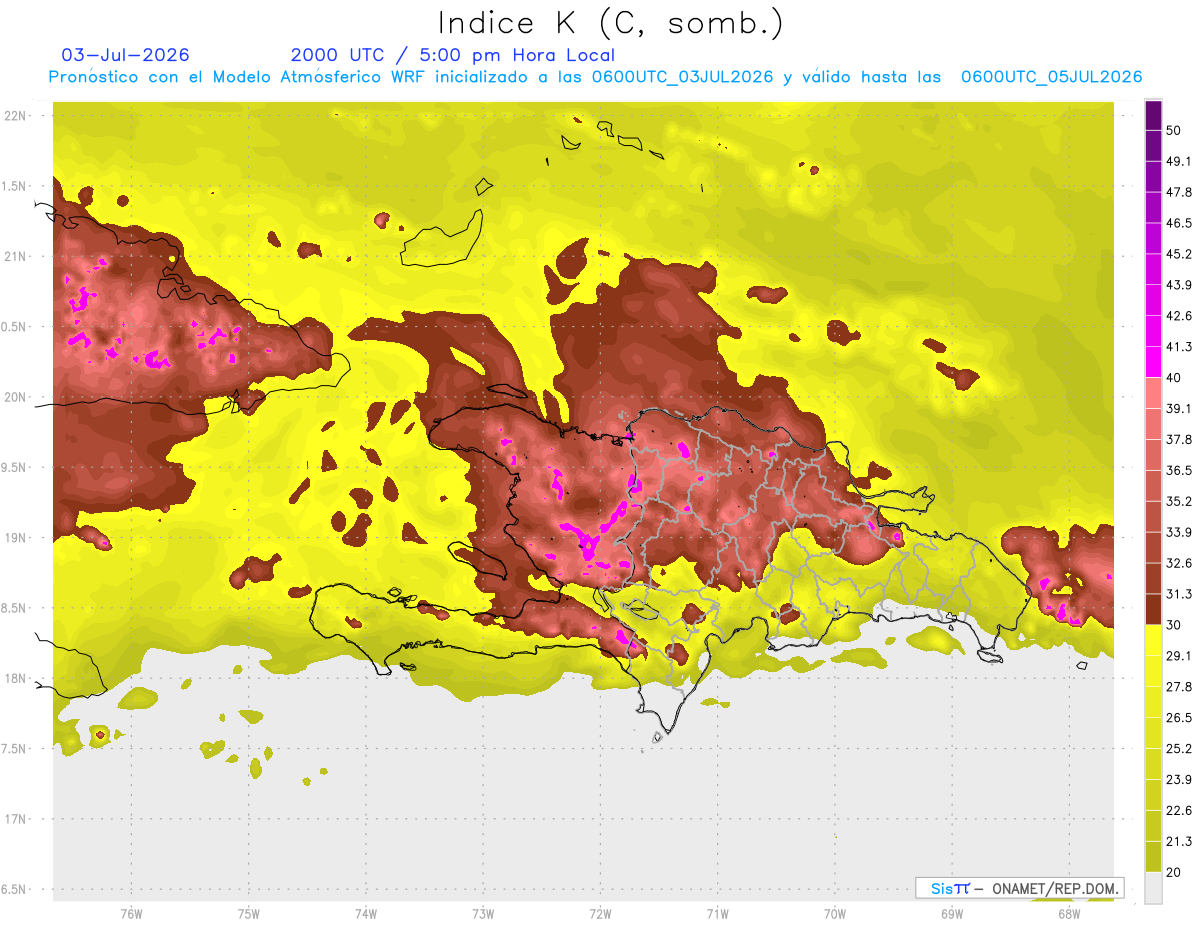Screen dimensions: 1200x927
Task: Click the latitude label "18N"
Action: coord(16,678)
